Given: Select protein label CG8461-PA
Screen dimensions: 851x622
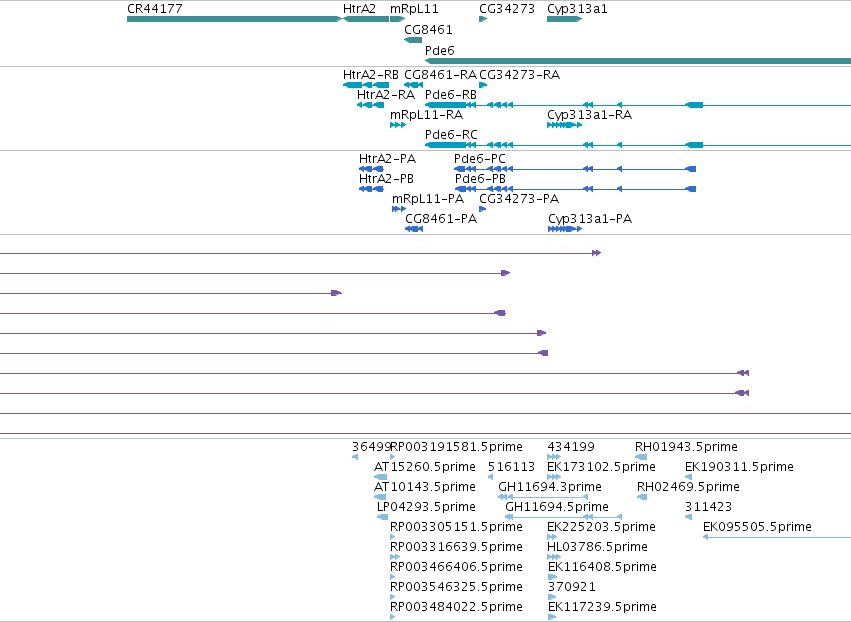Looking at the screenshot, I should pyautogui.click(x=441, y=218).
